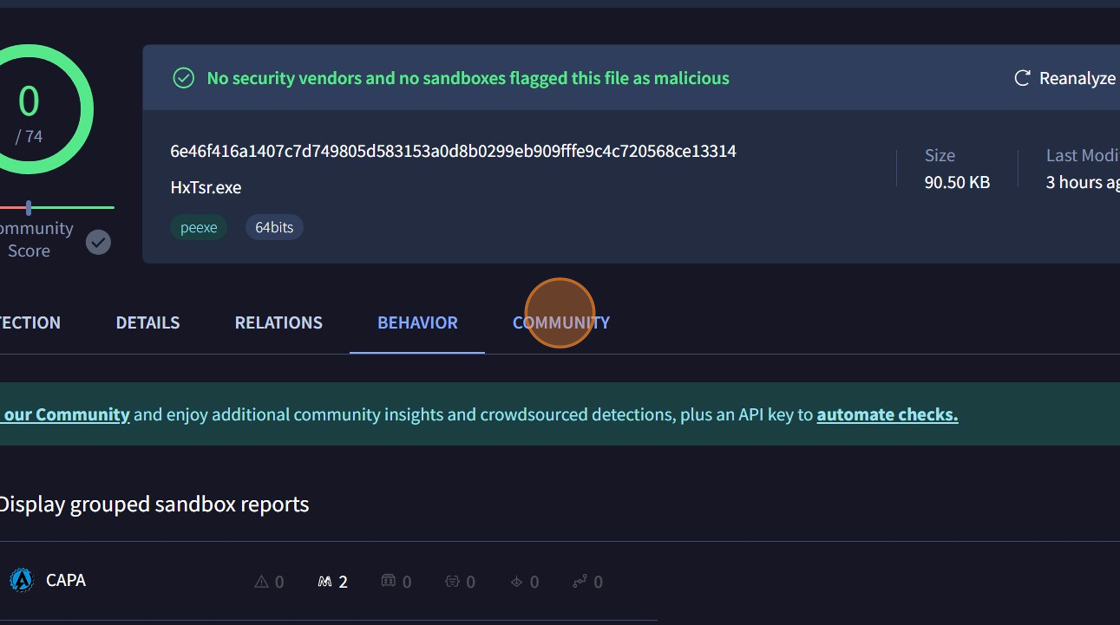Click the last CAPA row graph nodes icon
Screen dimensions: 1120x625
pyautogui.click(x=580, y=581)
